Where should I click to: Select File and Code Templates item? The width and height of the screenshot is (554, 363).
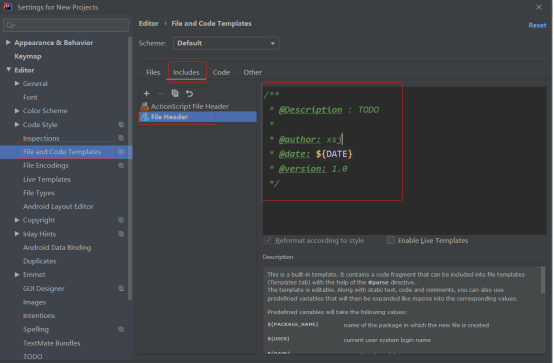point(62,152)
